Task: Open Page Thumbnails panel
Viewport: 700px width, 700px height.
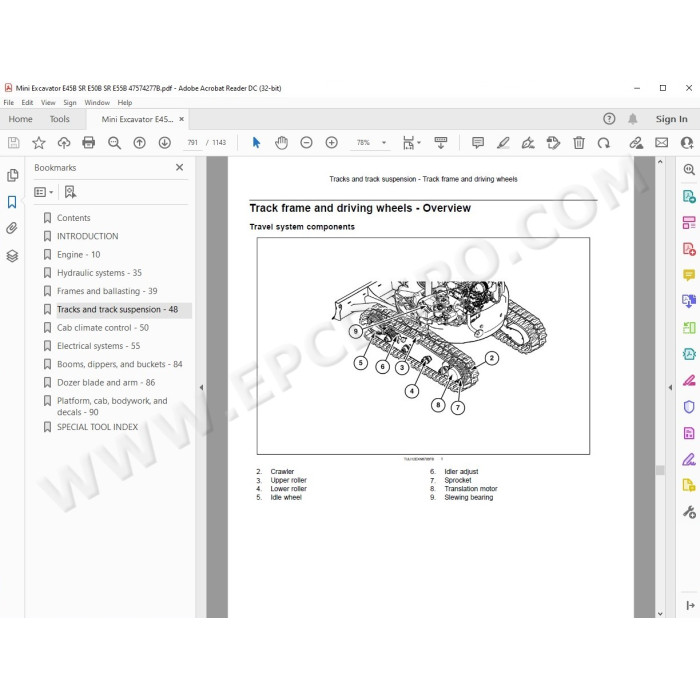Action: 12,175
